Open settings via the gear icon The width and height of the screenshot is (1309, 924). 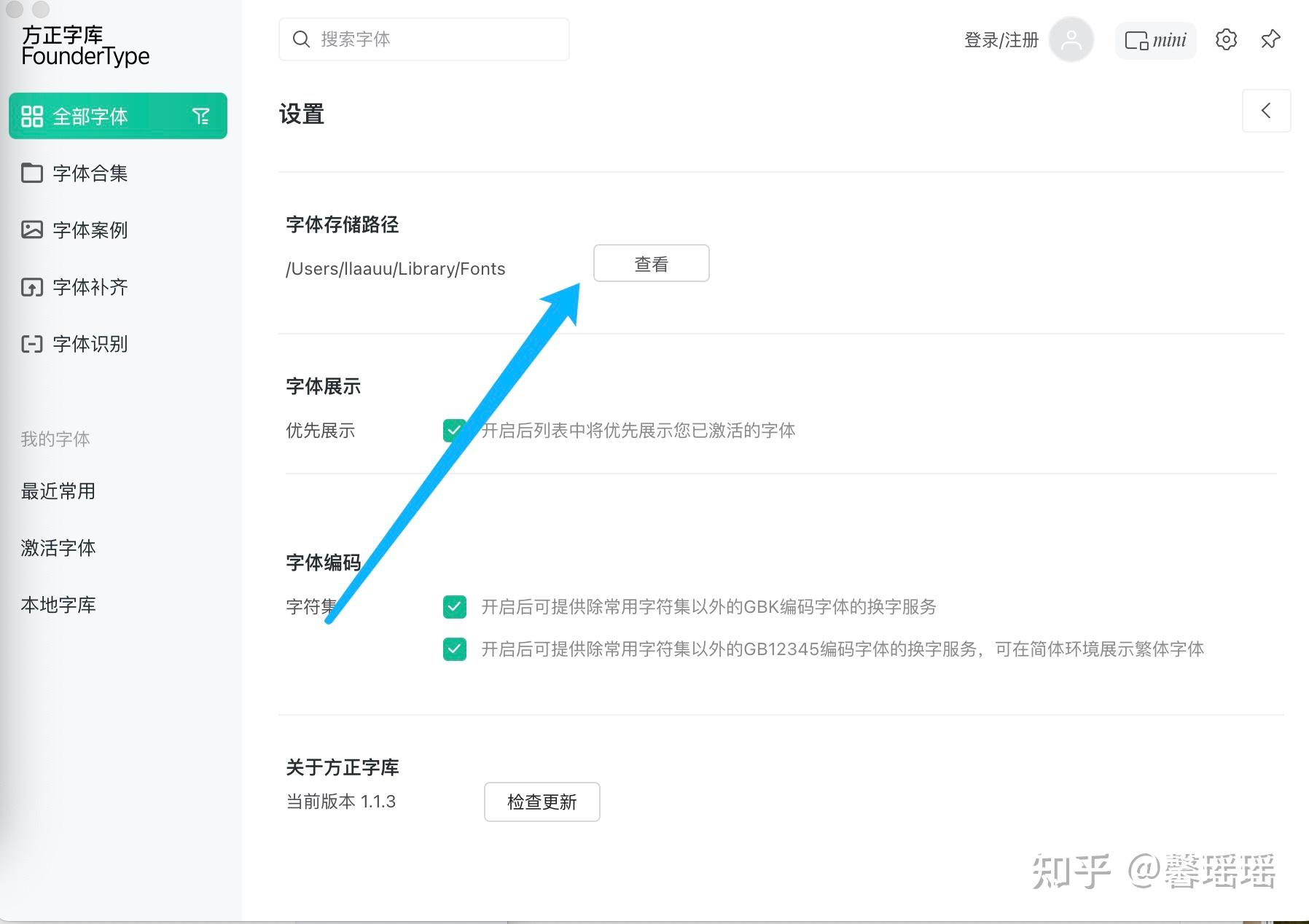coord(1226,39)
